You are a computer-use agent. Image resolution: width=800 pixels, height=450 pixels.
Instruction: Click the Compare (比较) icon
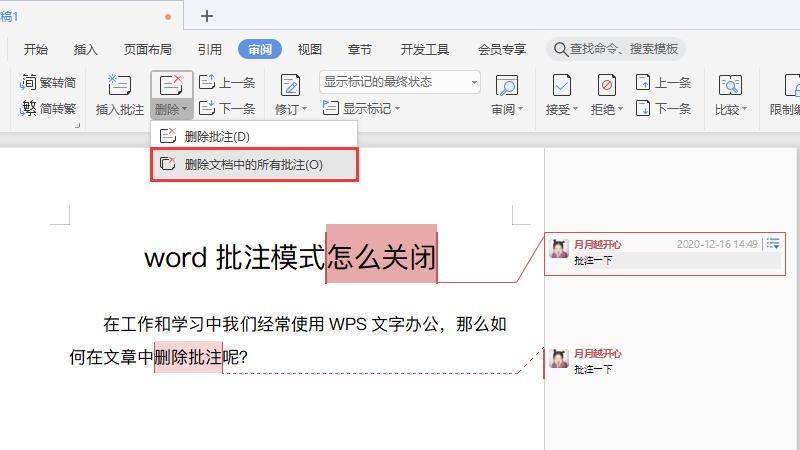[731, 85]
